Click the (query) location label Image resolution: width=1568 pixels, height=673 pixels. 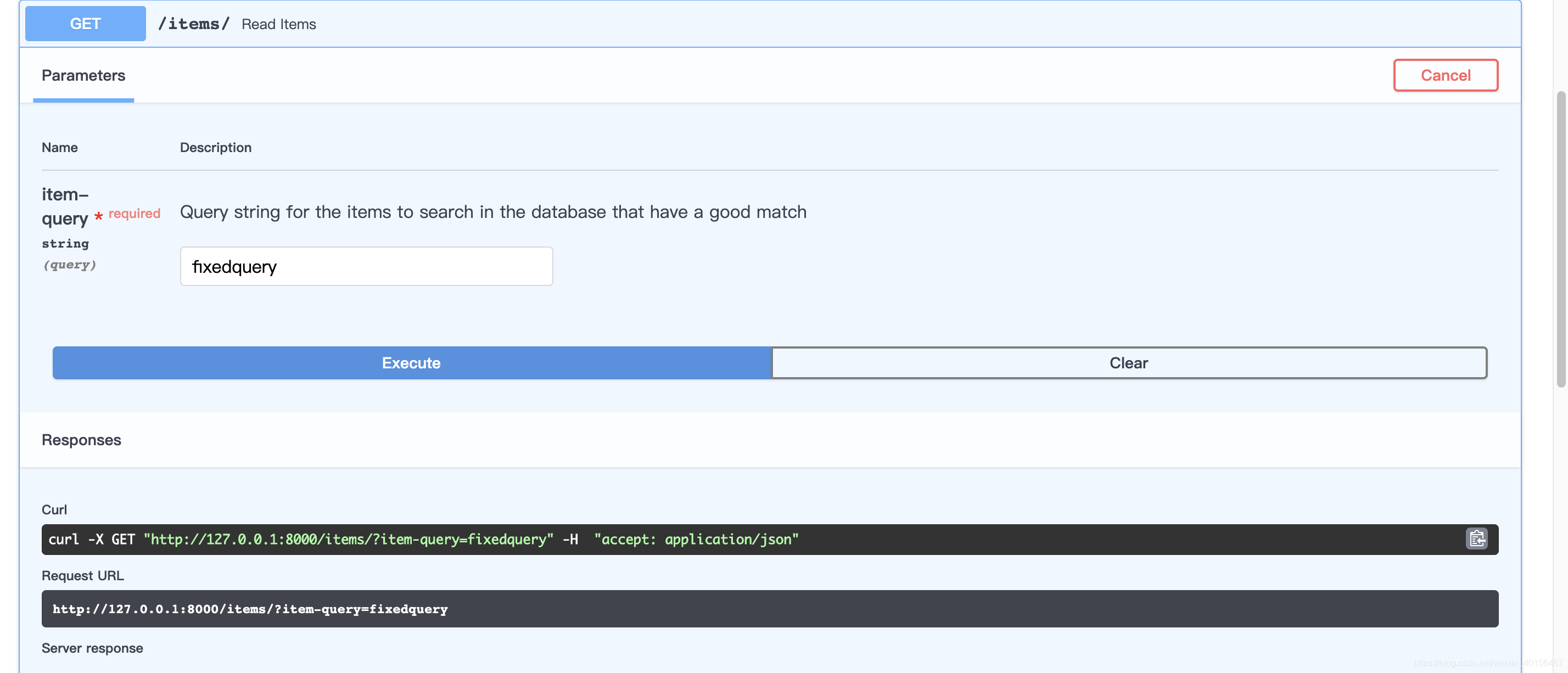coord(69,265)
